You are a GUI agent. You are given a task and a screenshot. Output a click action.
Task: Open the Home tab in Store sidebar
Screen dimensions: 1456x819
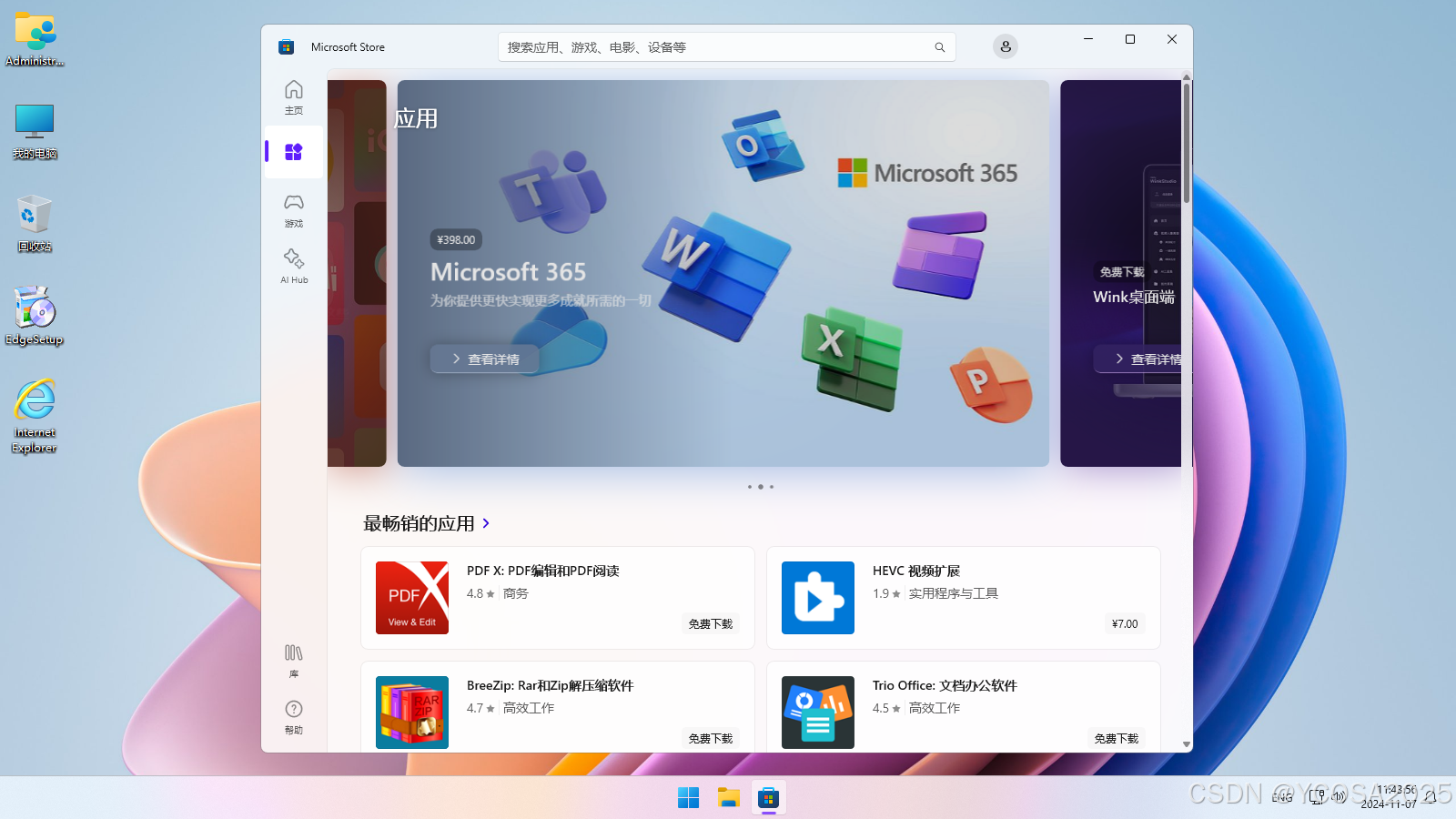tap(293, 97)
